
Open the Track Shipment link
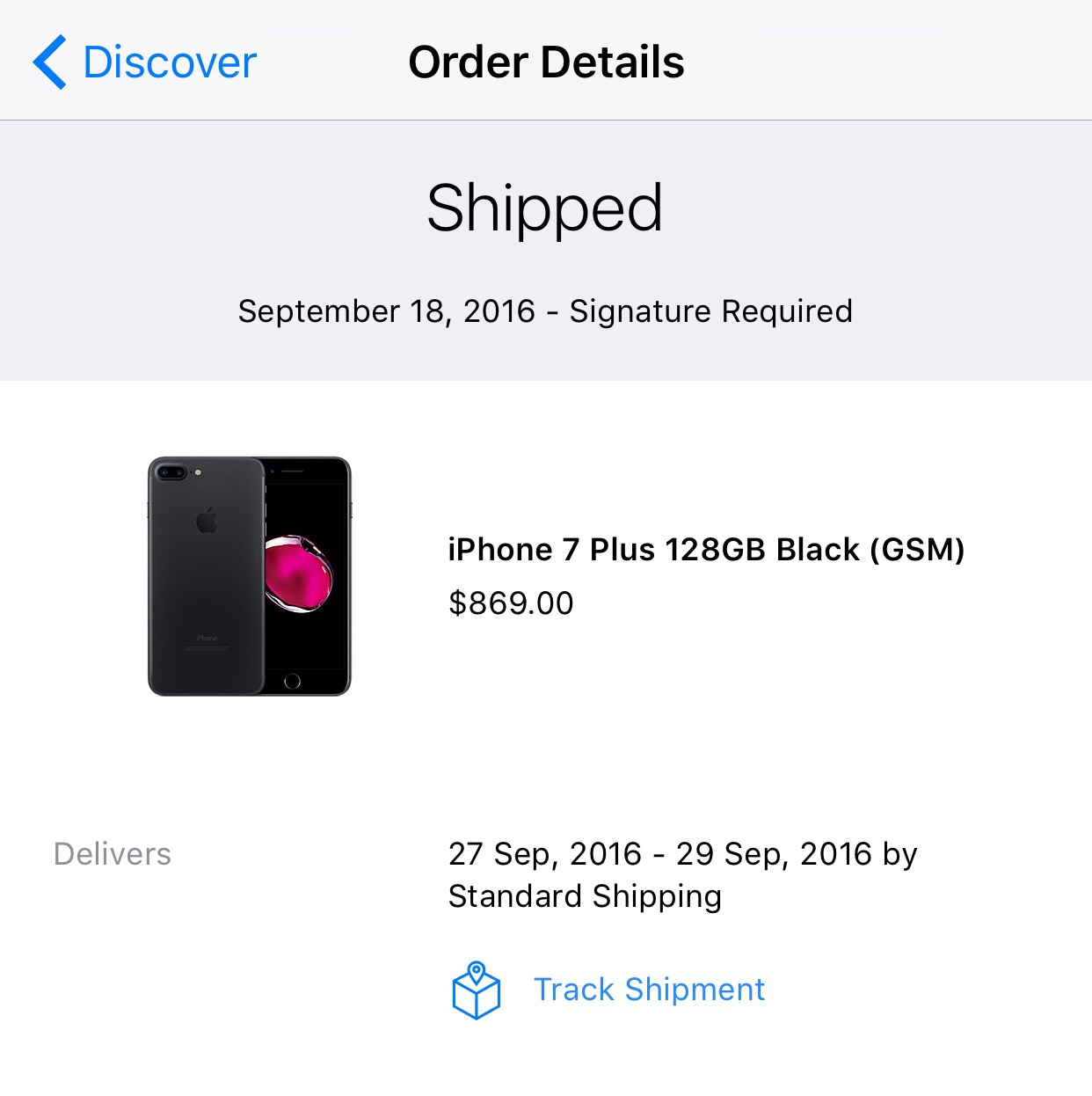[x=649, y=990]
